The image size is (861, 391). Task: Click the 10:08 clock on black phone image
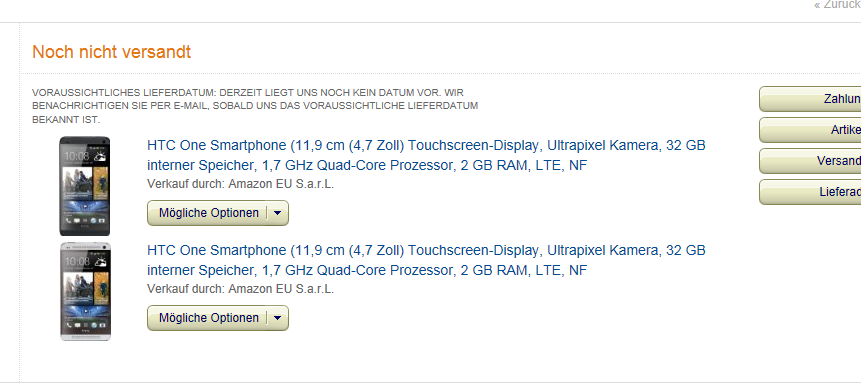pyautogui.click(x=77, y=157)
